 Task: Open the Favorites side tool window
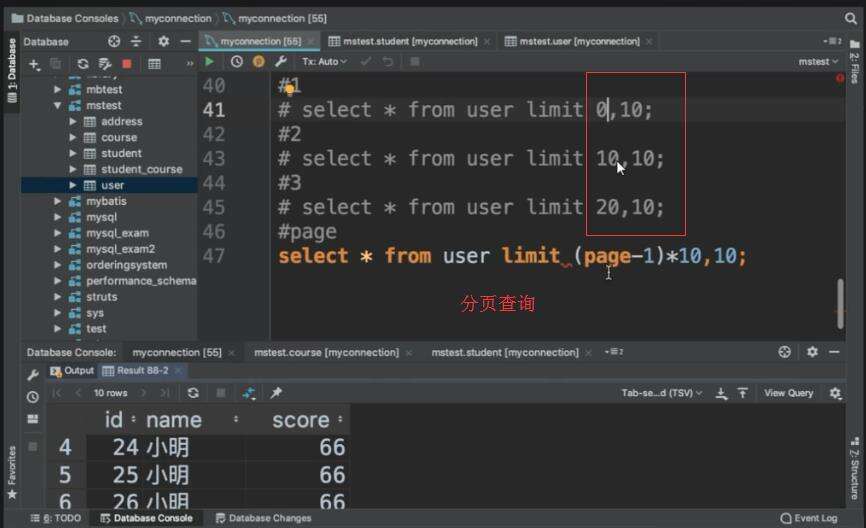pyautogui.click(x=12, y=472)
